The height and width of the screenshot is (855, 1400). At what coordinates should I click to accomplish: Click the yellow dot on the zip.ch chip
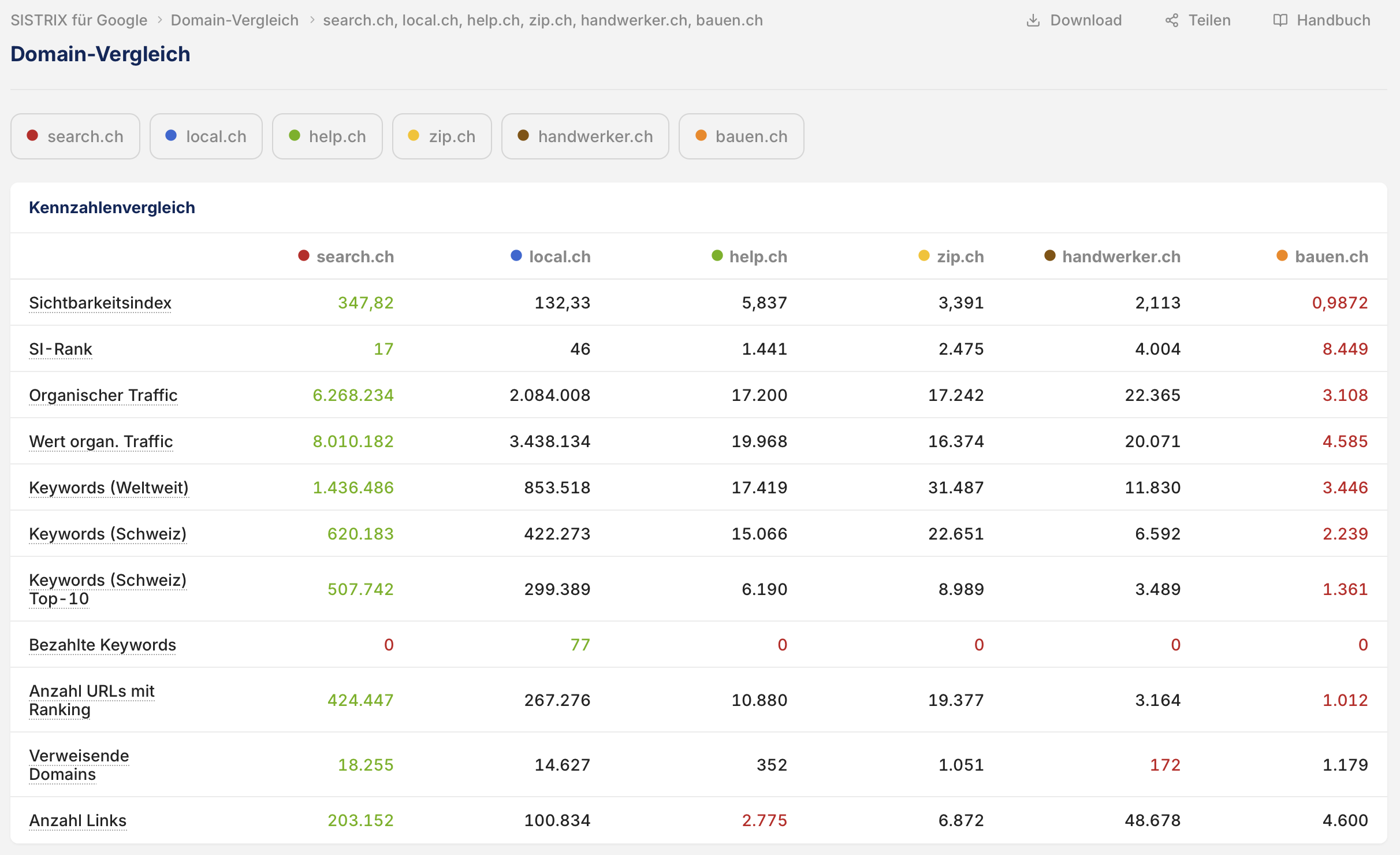pos(414,135)
